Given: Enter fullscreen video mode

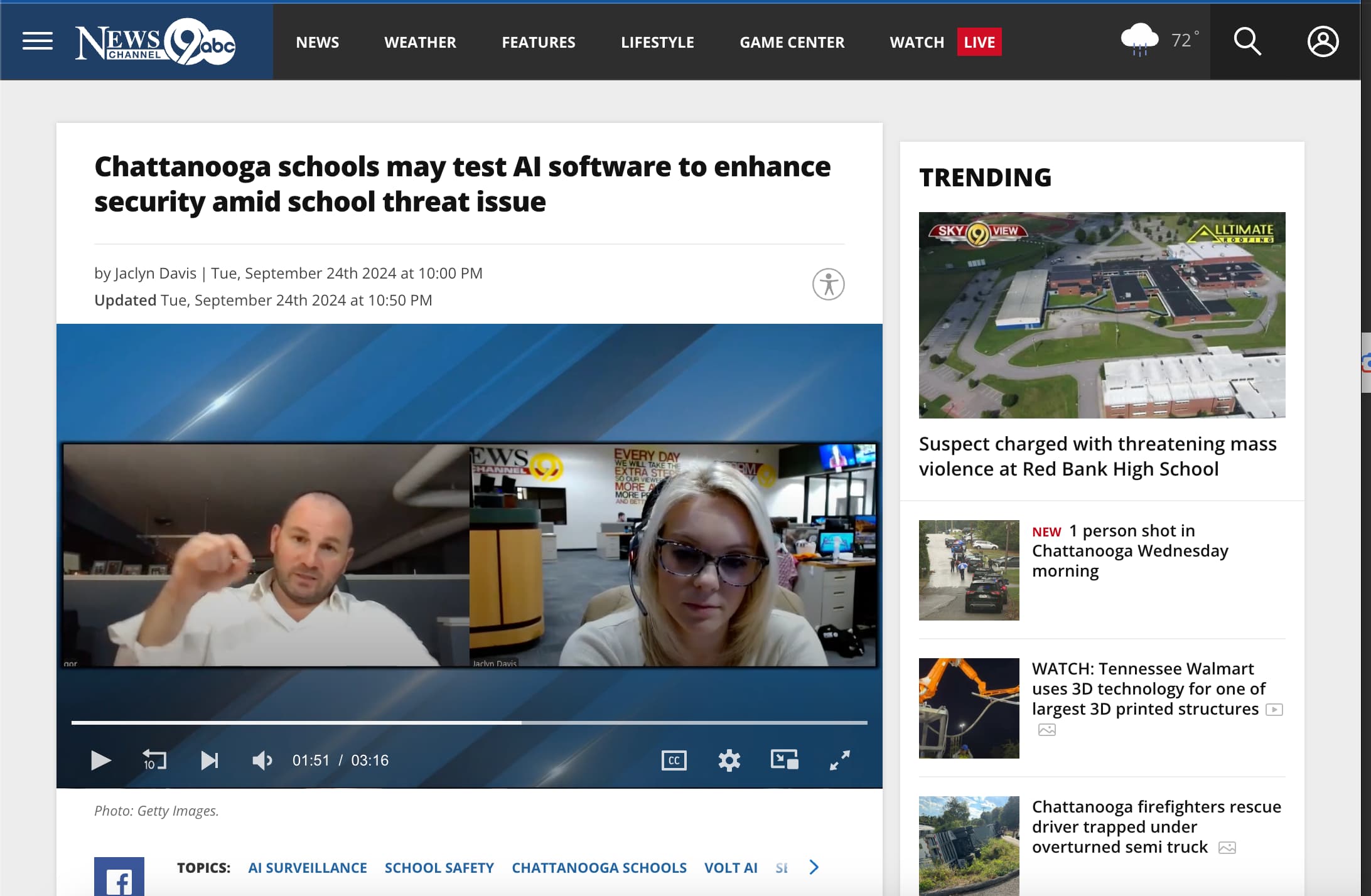Looking at the screenshot, I should coord(839,760).
